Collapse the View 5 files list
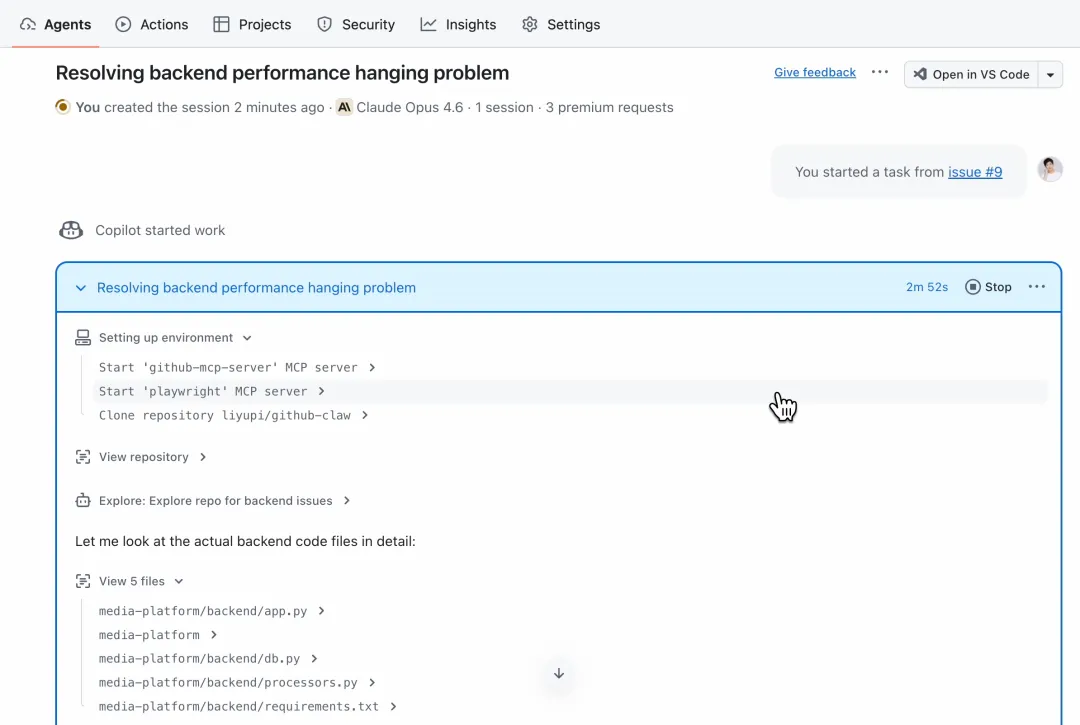Image resolution: width=1080 pixels, height=725 pixels. tap(179, 581)
